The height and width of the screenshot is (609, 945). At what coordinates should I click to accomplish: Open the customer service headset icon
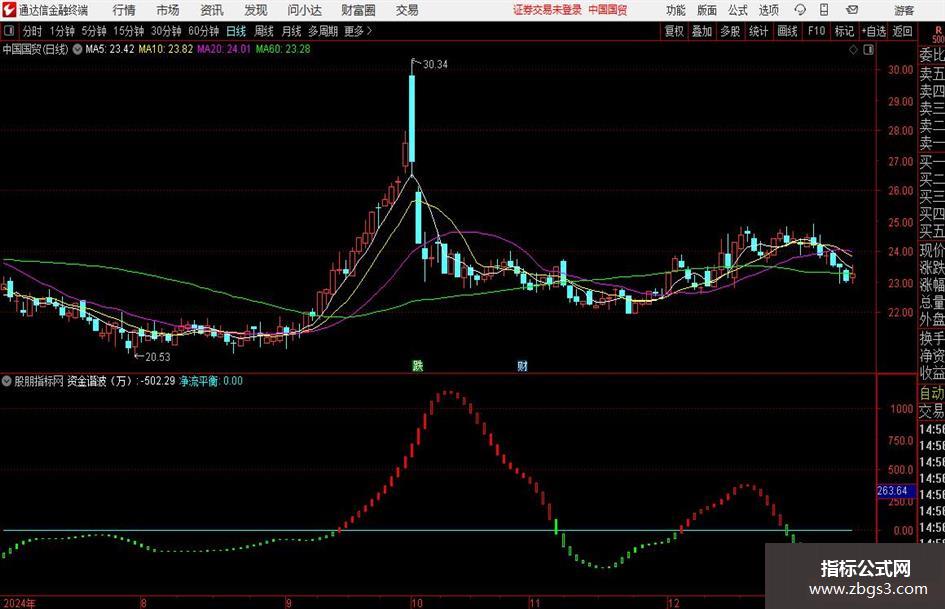point(800,10)
